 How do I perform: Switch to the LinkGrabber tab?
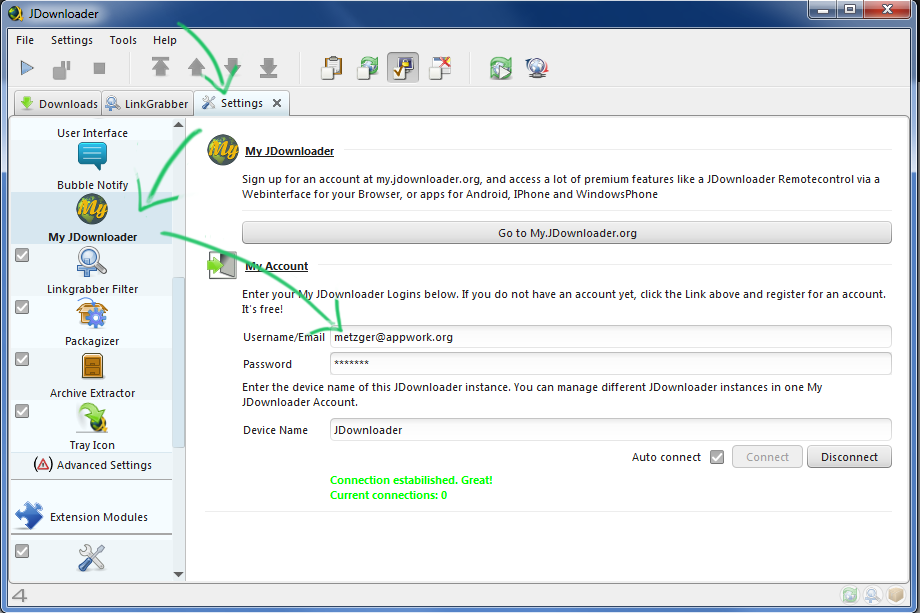147,104
